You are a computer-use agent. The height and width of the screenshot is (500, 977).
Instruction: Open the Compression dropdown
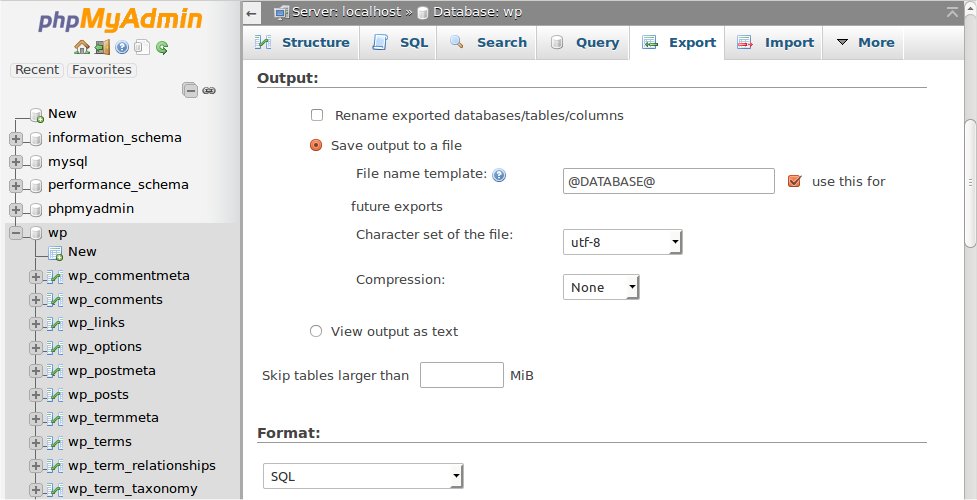(601, 288)
